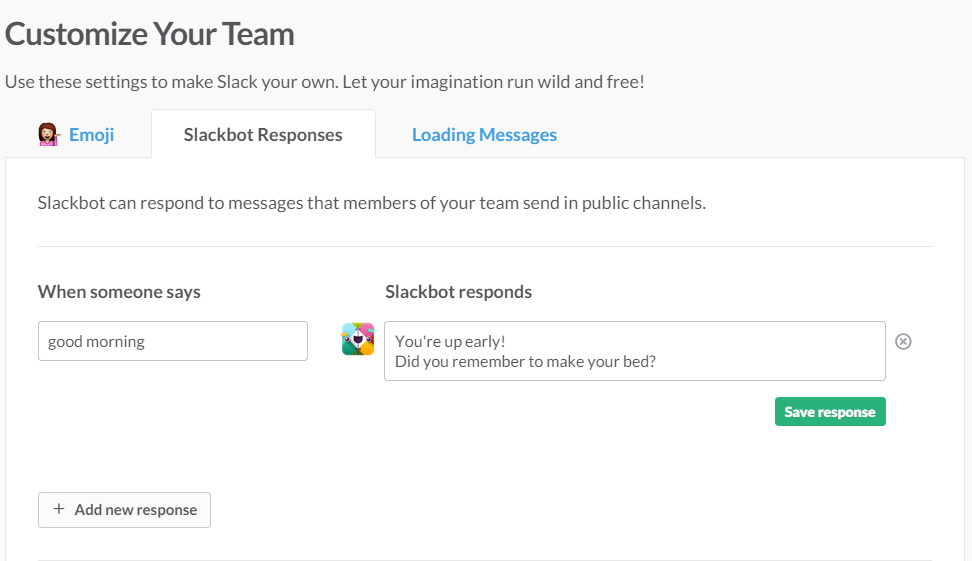The height and width of the screenshot is (561, 972).
Task: Click the 'Customize Your Team' heading
Action: pos(149,34)
